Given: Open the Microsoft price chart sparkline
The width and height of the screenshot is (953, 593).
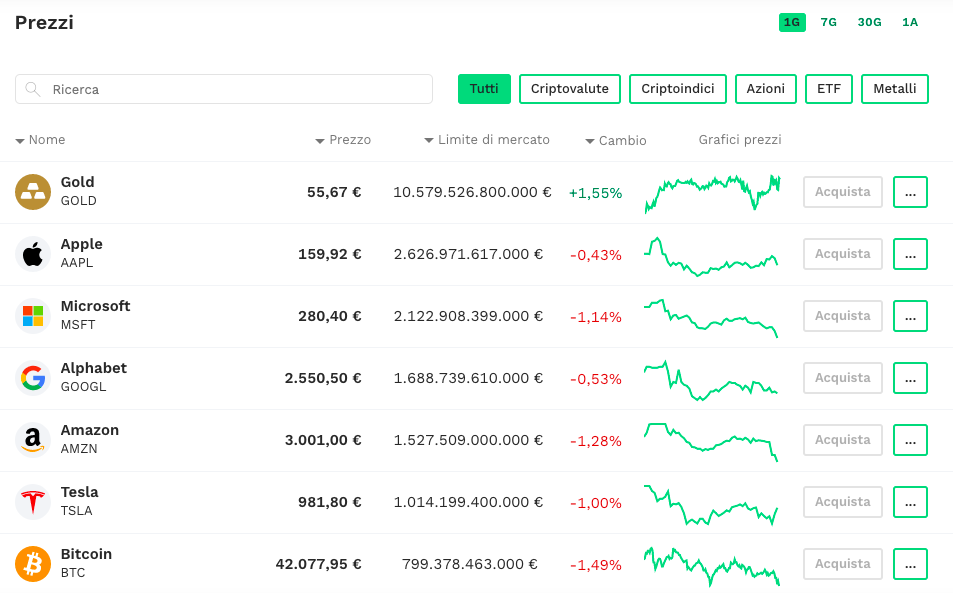Looking at the screenshot, I should point(711,318).
